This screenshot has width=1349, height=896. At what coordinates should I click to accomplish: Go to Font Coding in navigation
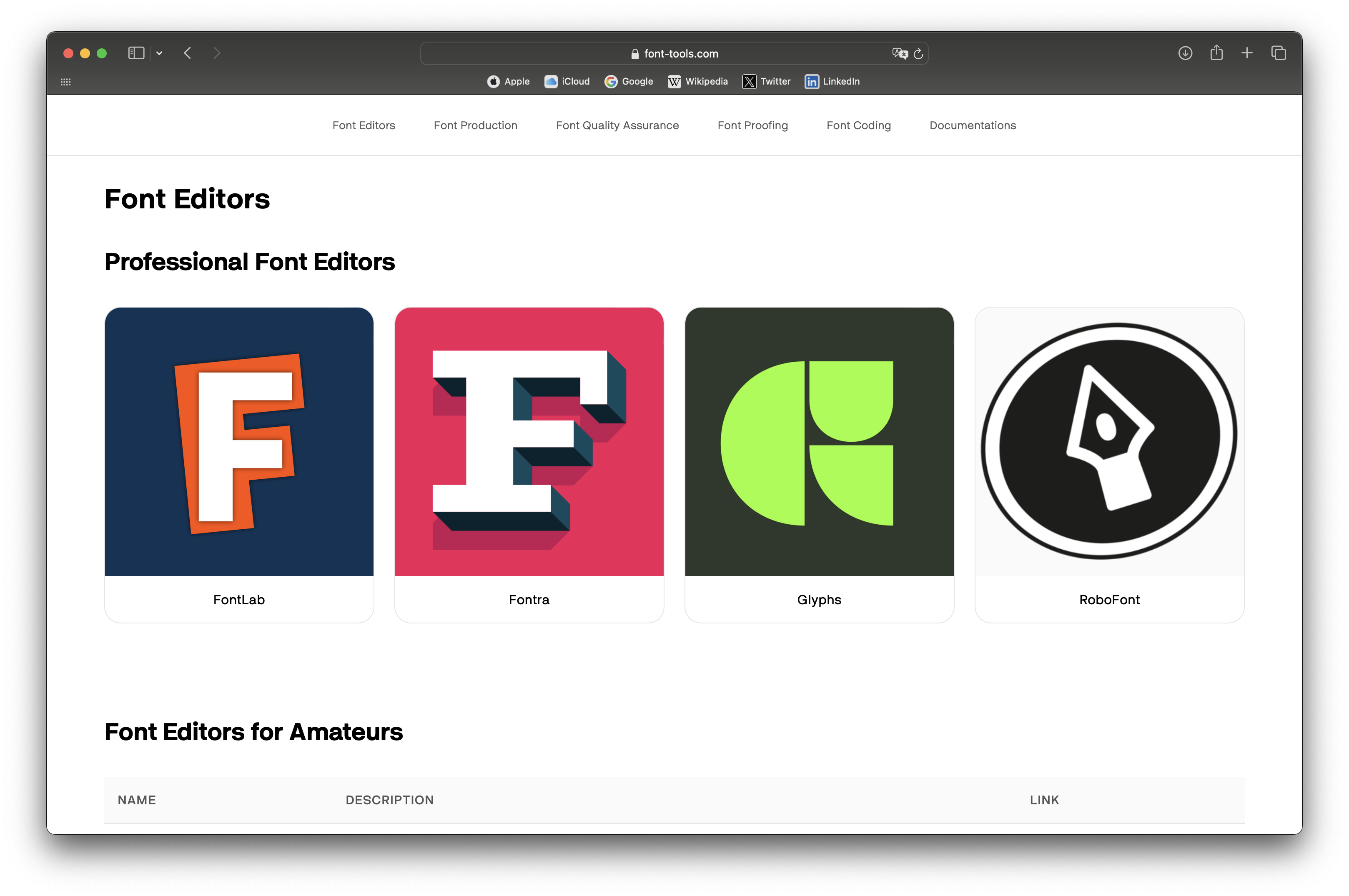859,125
